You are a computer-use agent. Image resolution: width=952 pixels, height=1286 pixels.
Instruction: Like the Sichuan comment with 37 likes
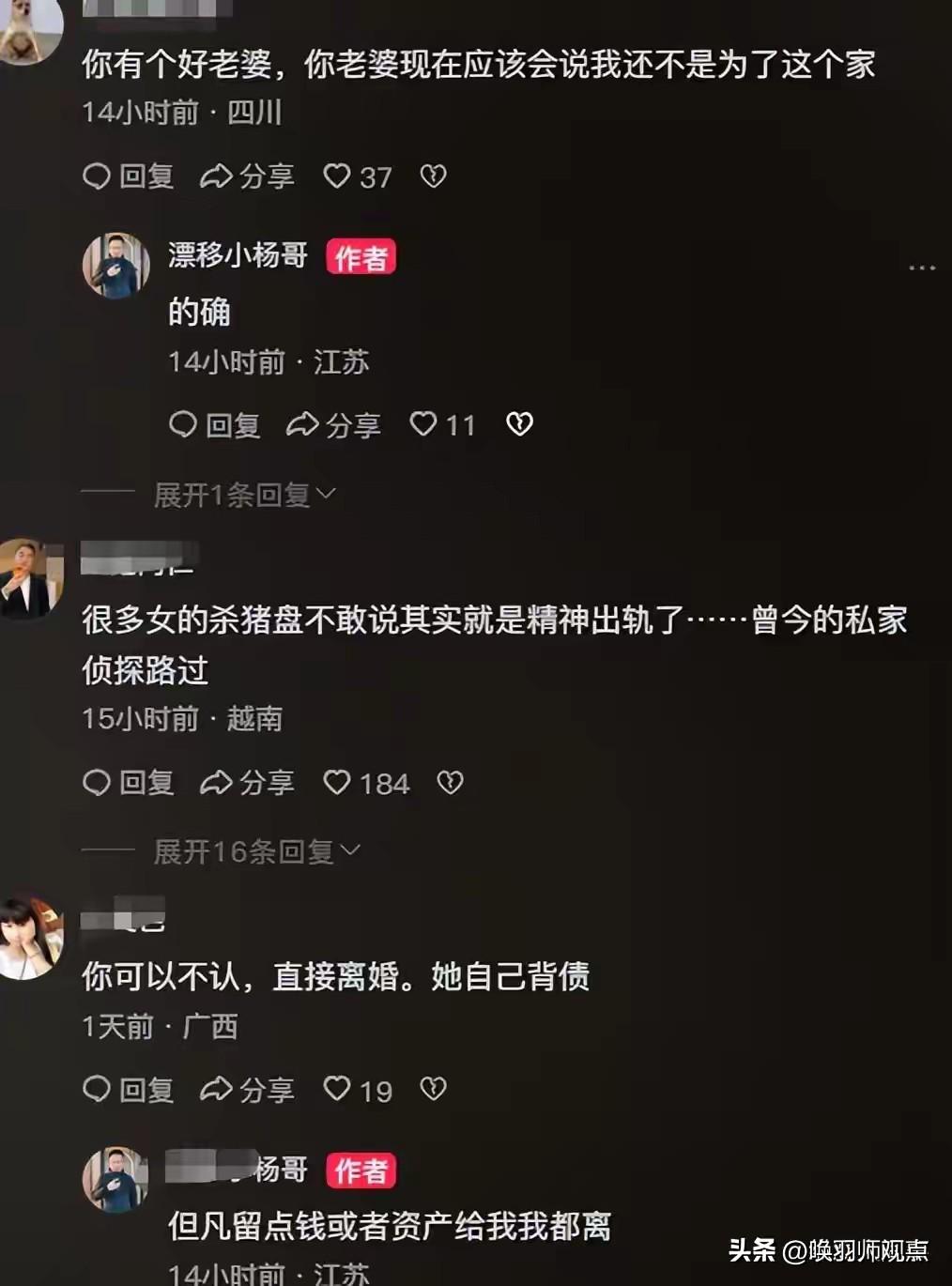pos(357,176)
